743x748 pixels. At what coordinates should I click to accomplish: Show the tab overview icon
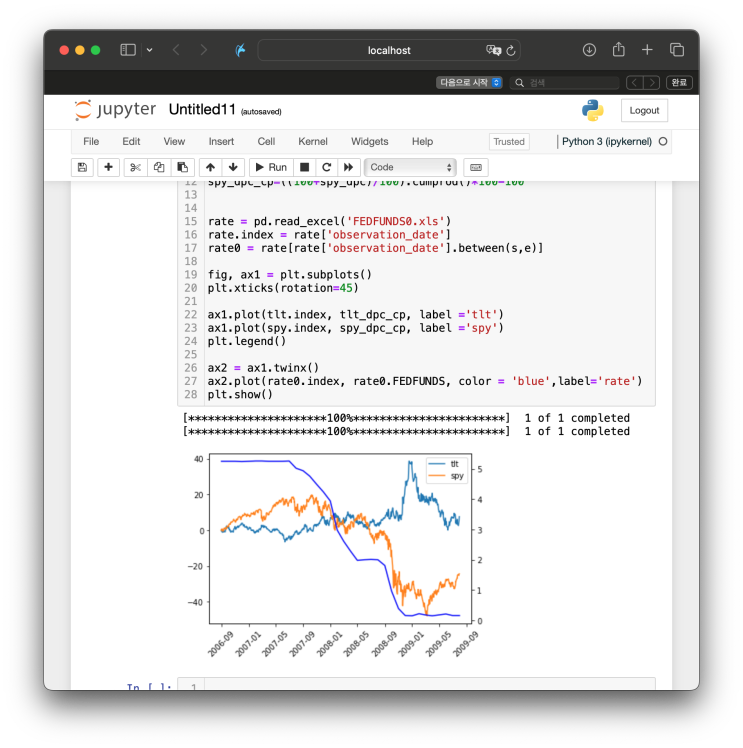(x=677, y=50)
